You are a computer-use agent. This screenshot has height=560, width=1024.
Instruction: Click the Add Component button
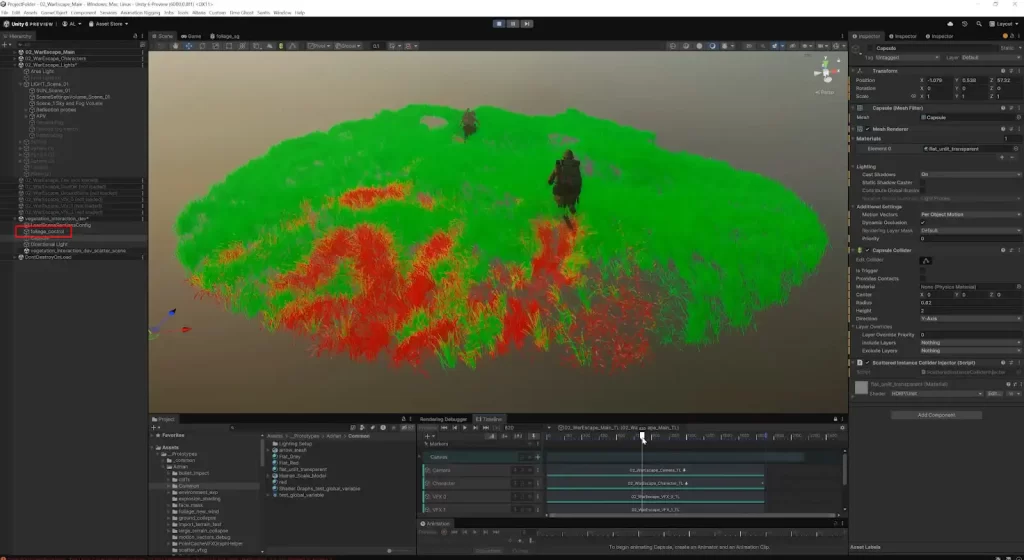[x=936, y=414]
